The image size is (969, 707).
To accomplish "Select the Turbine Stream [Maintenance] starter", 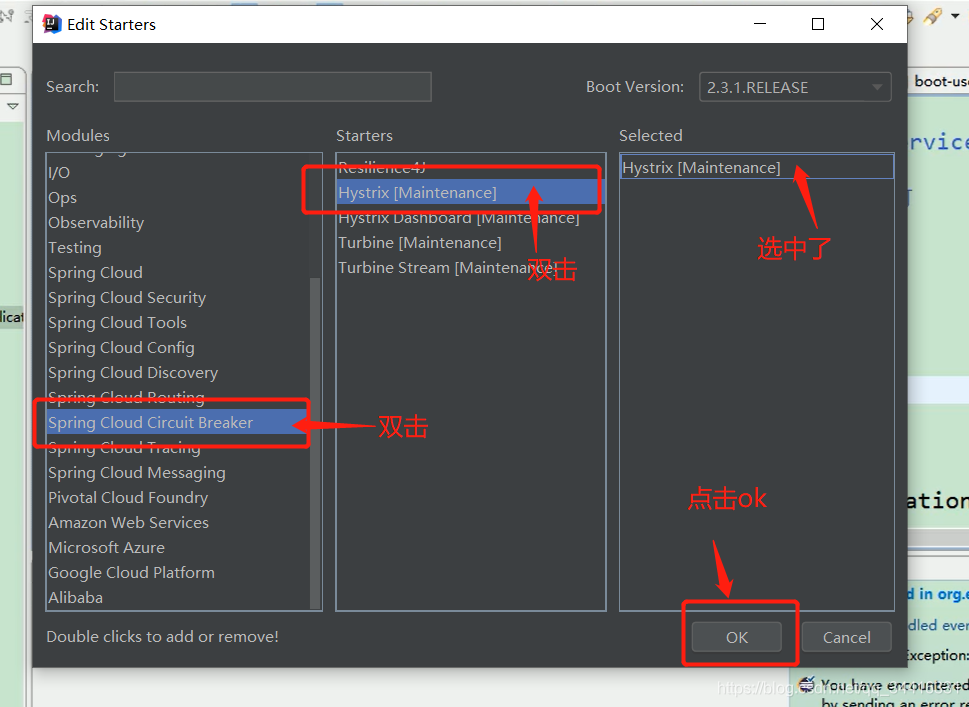I will point(470,268).
